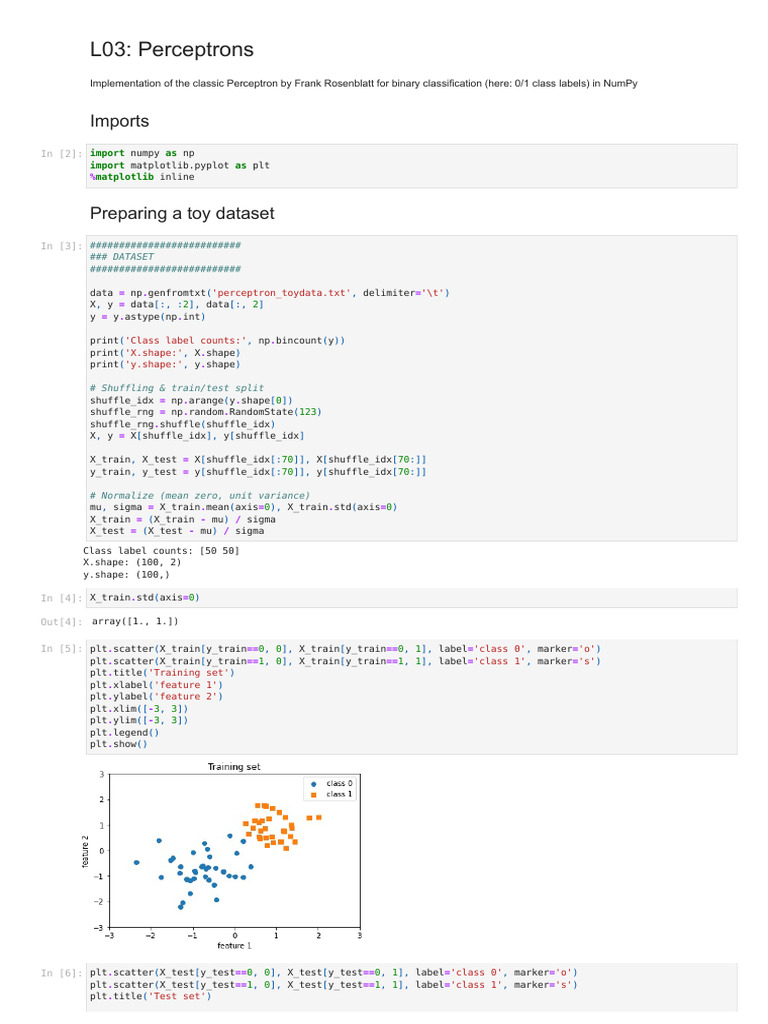Click the 'feature 1' x-axis label below the plot
This screenshot has width=768, height=1024.
(x=234, y=946)
